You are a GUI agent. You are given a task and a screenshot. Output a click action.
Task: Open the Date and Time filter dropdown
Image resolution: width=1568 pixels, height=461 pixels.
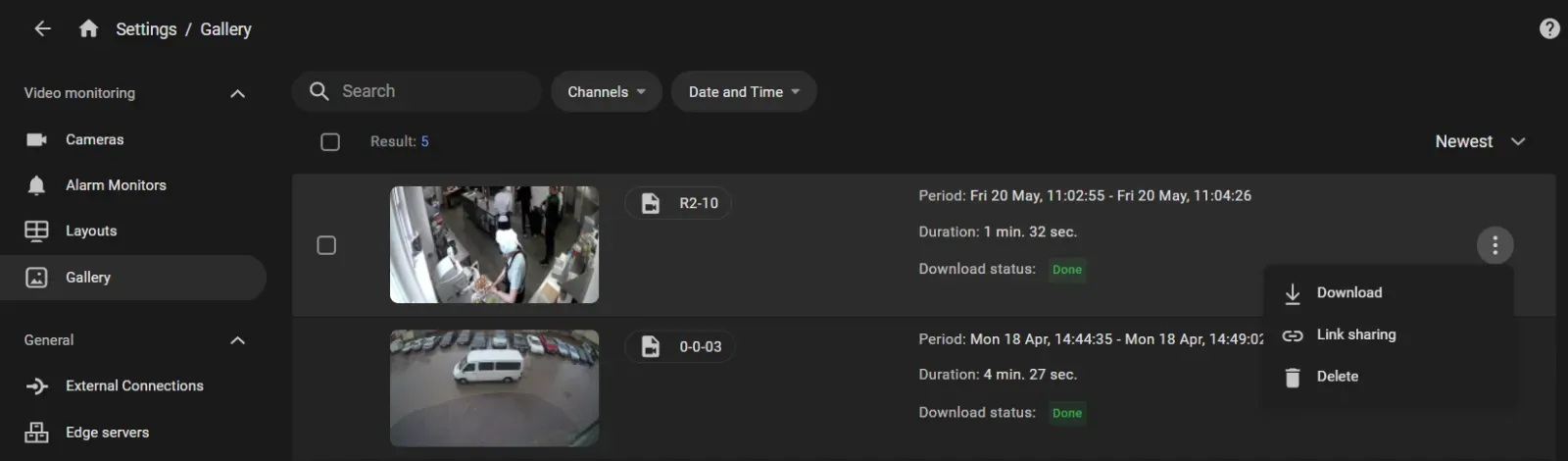point(744,91)
